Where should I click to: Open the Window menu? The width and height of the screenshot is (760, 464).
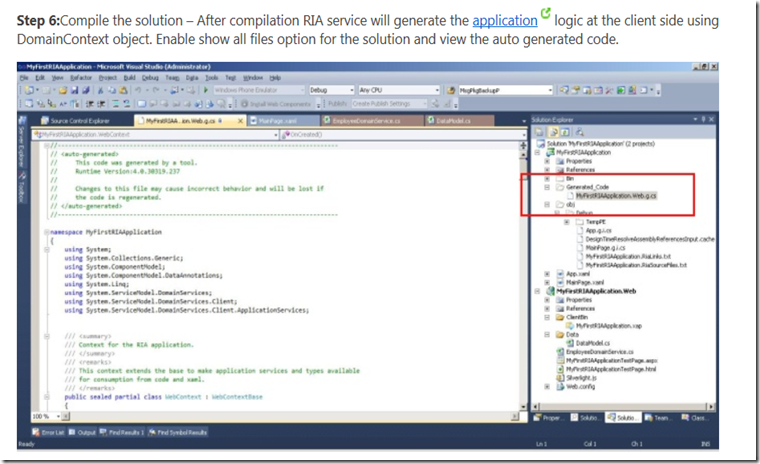(x=253, y=78)
